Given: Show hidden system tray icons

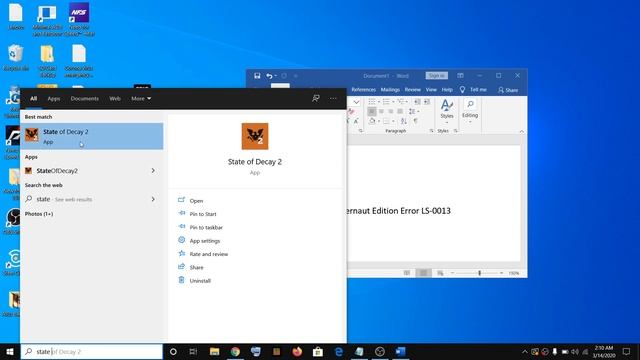Looking at the screenshot, I should [x=524, y=351].
